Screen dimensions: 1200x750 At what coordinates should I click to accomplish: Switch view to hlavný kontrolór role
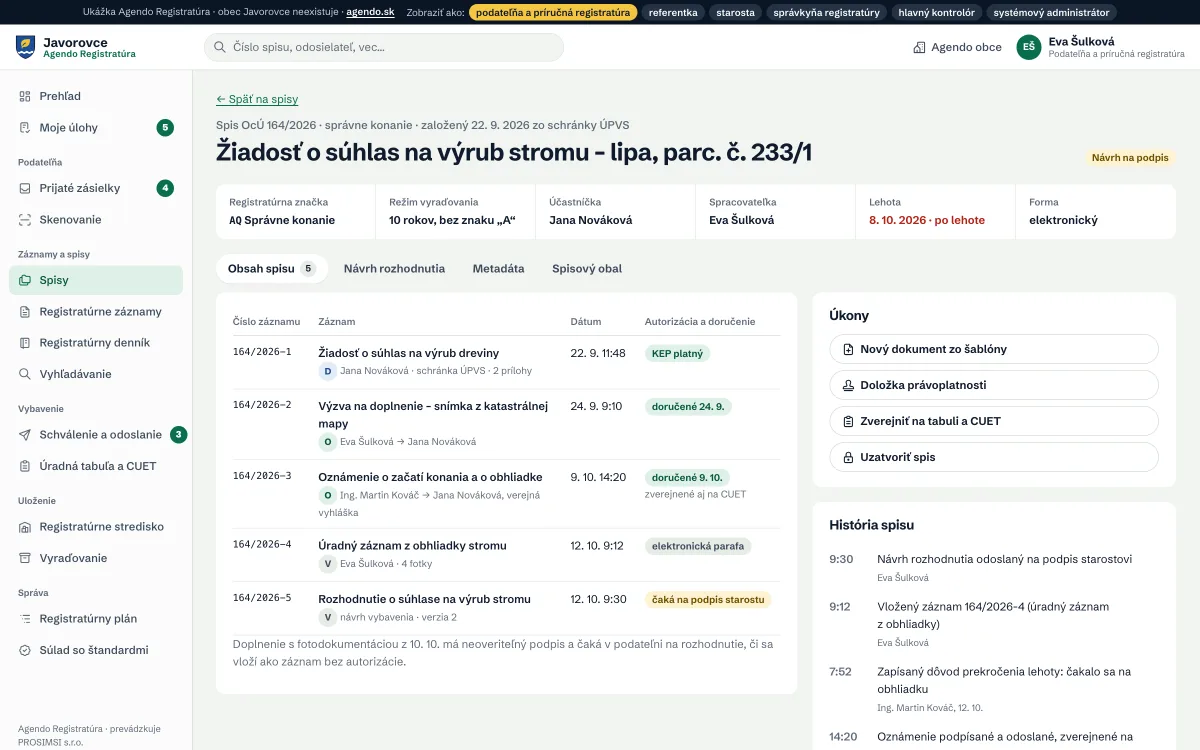937,13
